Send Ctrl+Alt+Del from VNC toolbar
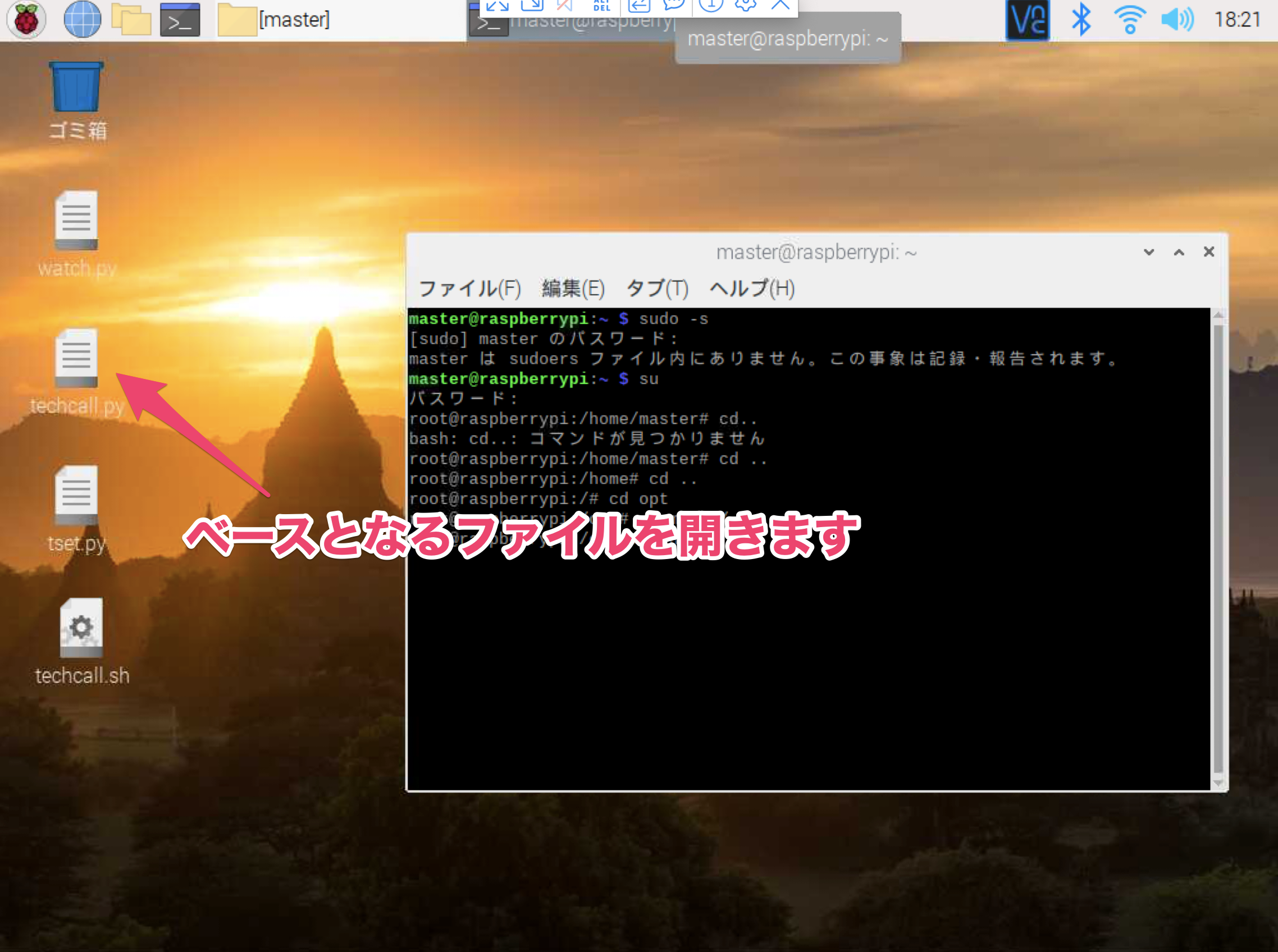The height and width of the screenshot is (952, 1278). pyautogui.click(x=601, y=6)
